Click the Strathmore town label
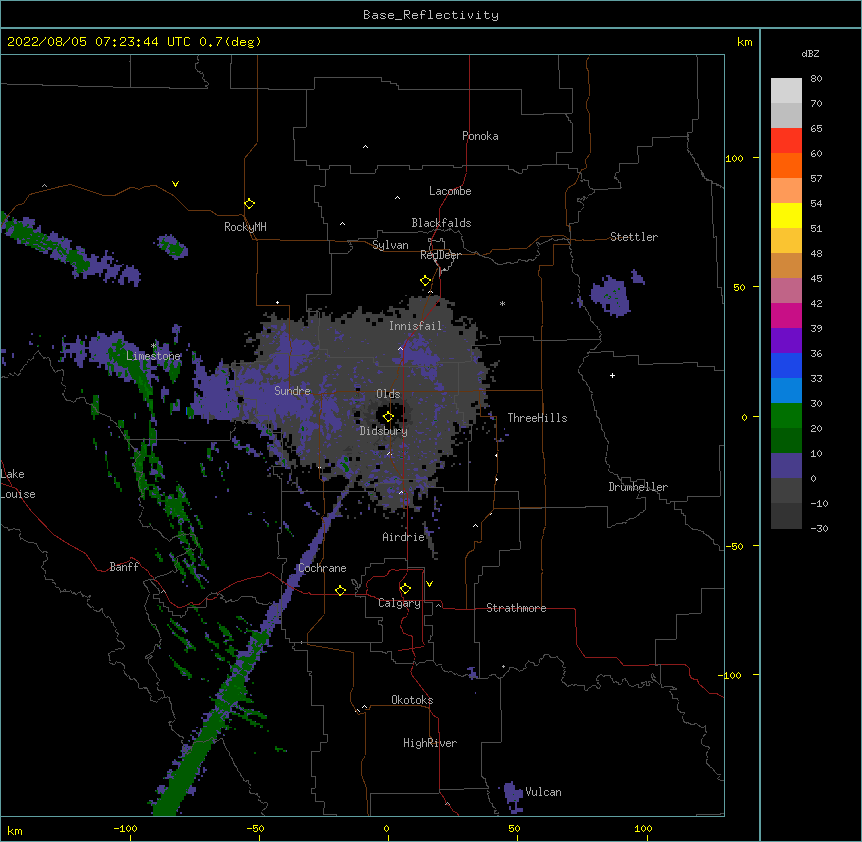Screen dimensions: 862x842 point(516,608)
